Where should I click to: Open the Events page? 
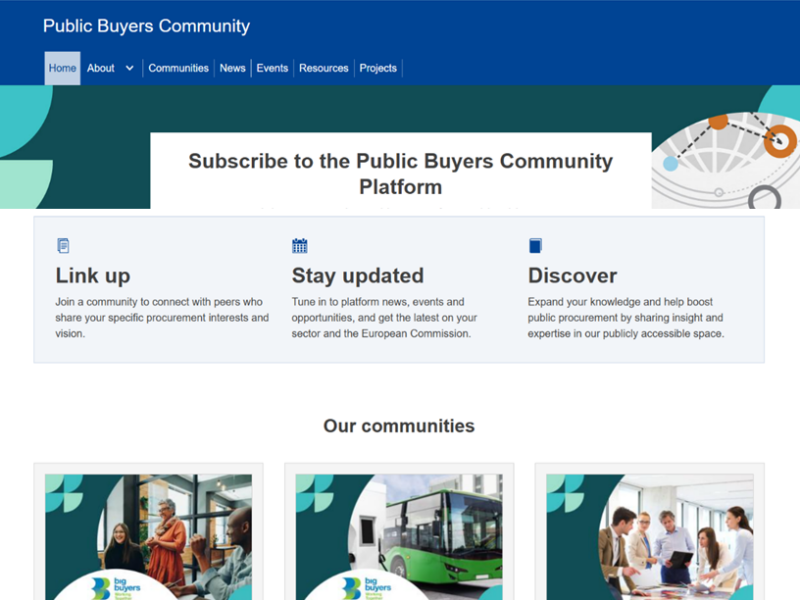point(272,68)
